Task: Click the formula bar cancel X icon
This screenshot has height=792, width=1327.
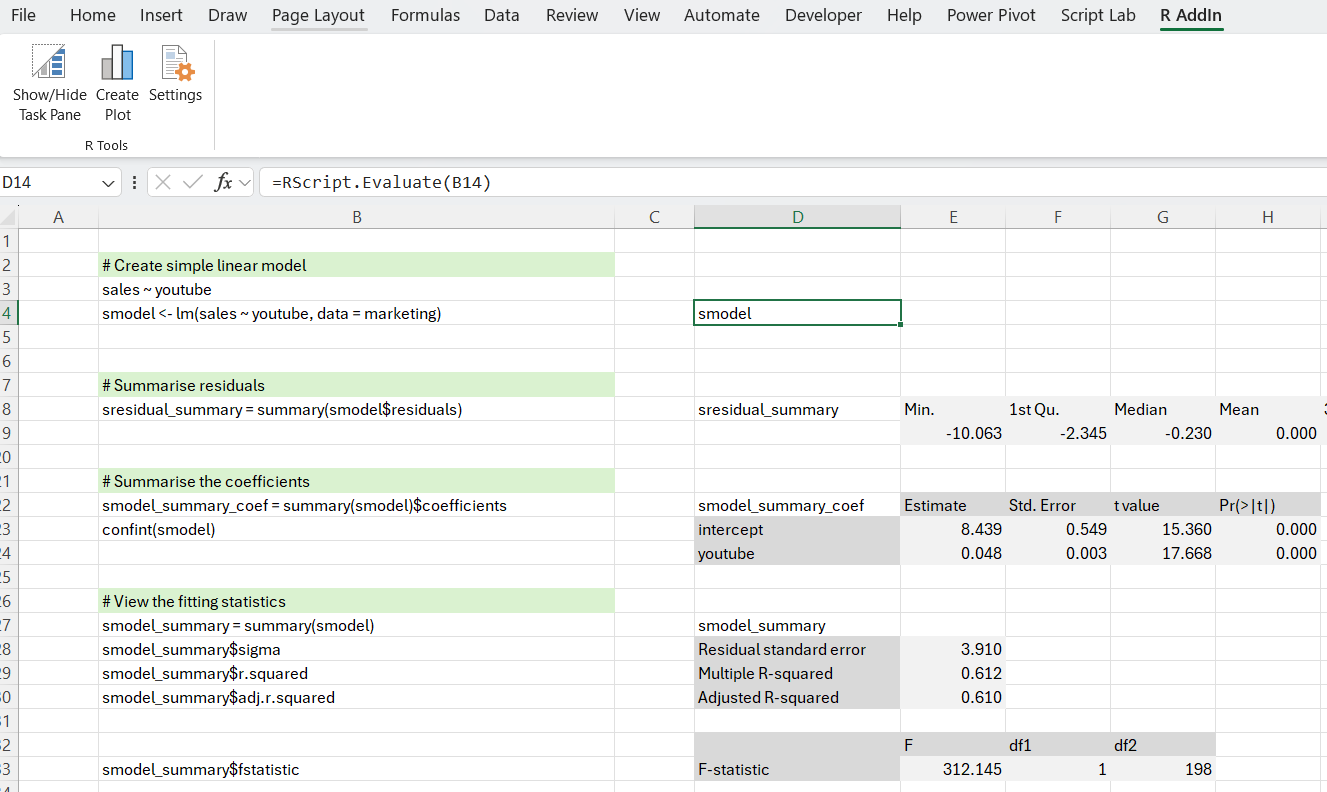Action: [164, 182]
